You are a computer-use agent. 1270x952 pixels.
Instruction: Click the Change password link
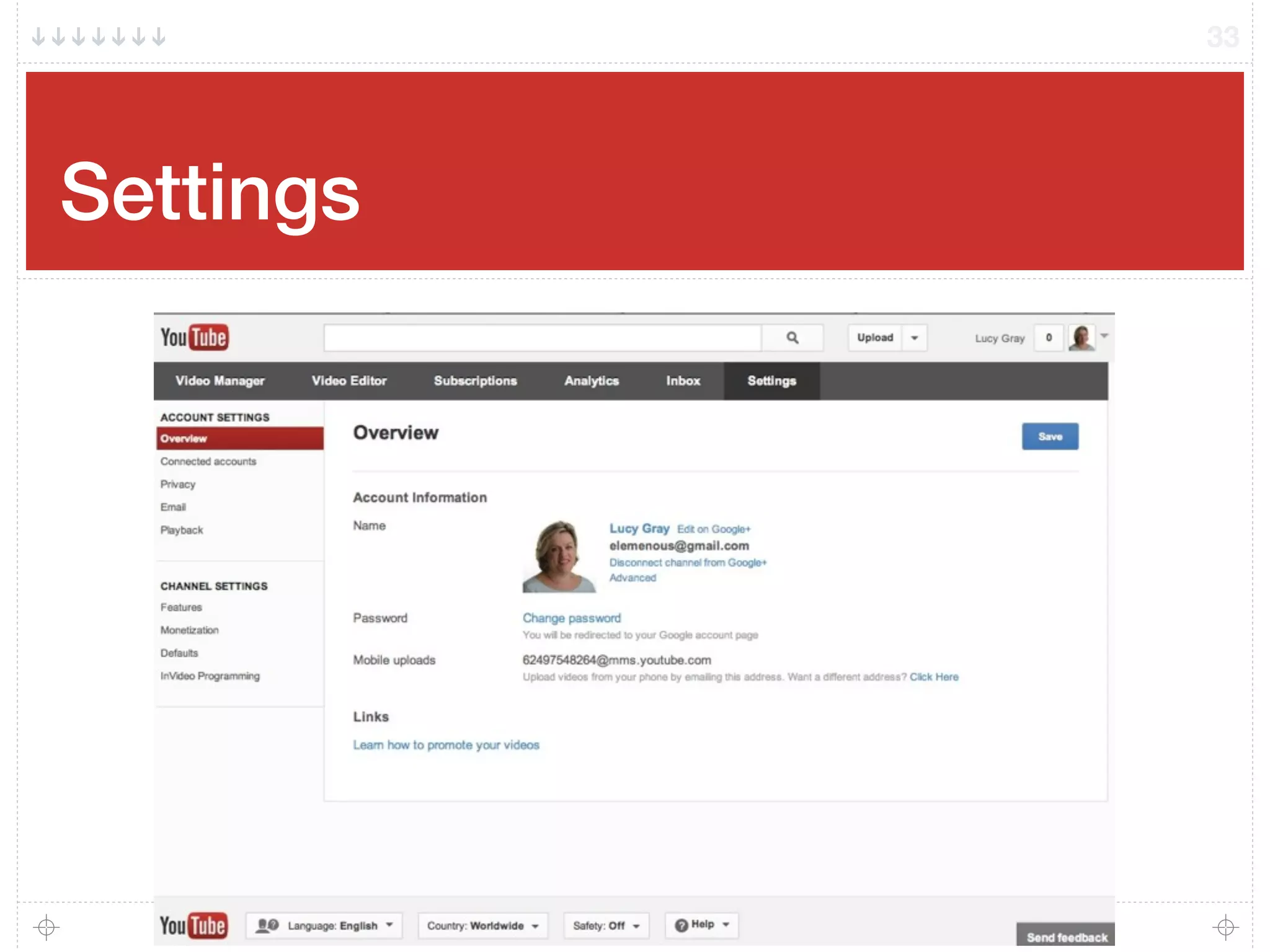click(x=571, y=618)
